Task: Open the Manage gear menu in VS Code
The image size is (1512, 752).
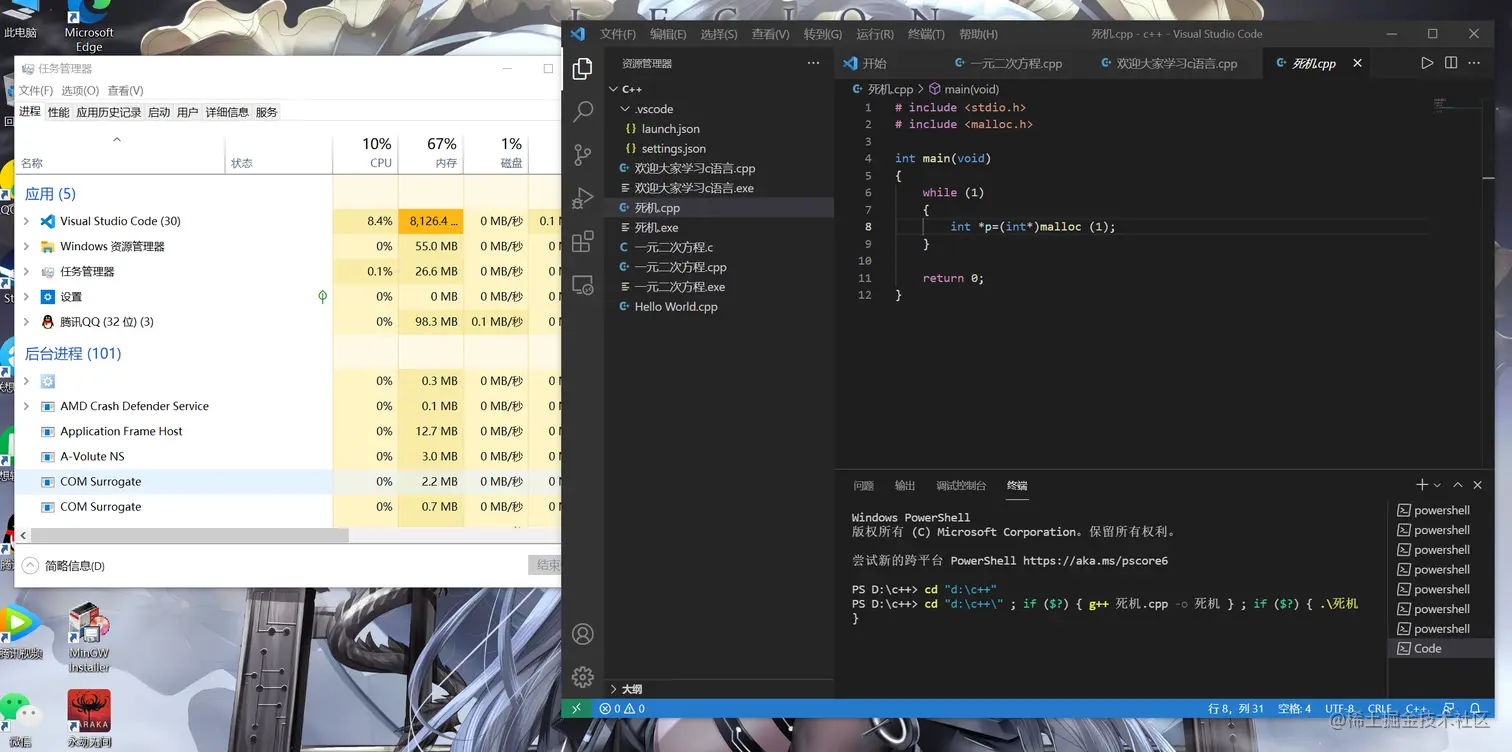Action: tap(583, 677)
